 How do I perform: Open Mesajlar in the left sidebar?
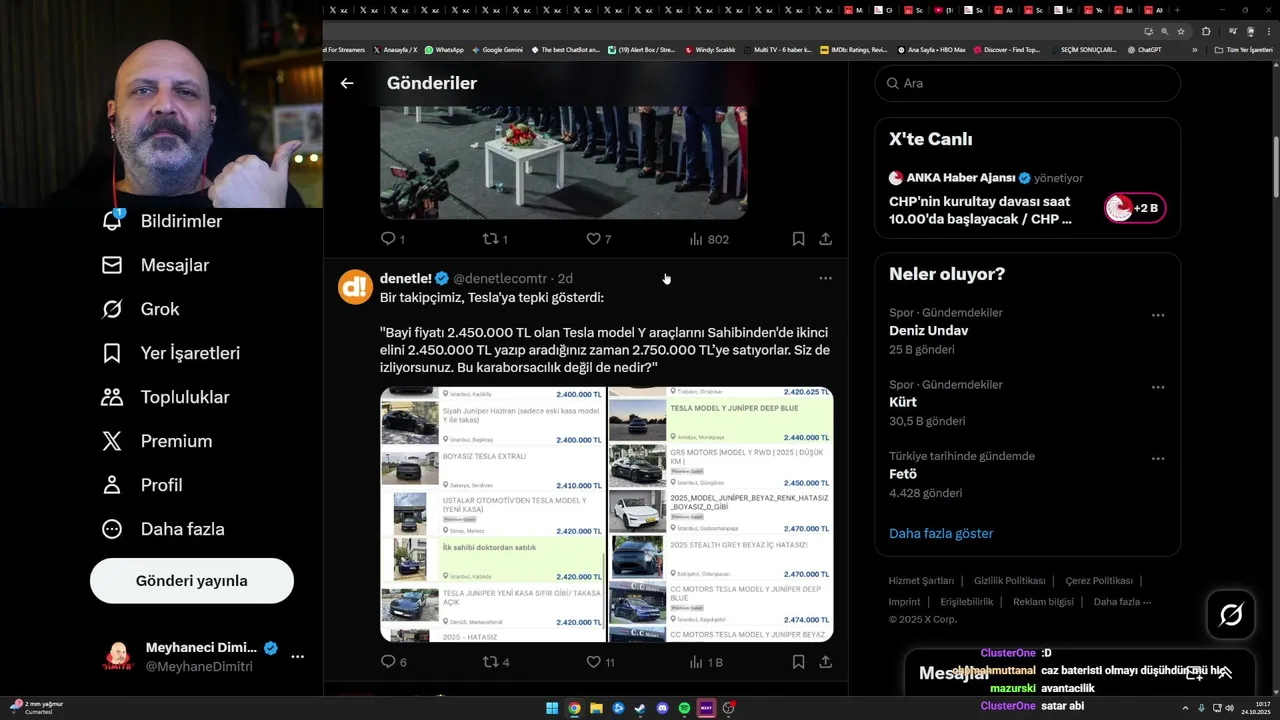[x=156, y=265]
